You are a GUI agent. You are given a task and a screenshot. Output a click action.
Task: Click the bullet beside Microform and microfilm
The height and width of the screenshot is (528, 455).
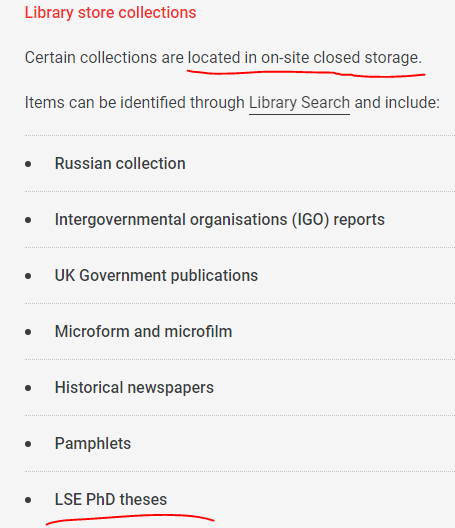click(x=28, y=332)
